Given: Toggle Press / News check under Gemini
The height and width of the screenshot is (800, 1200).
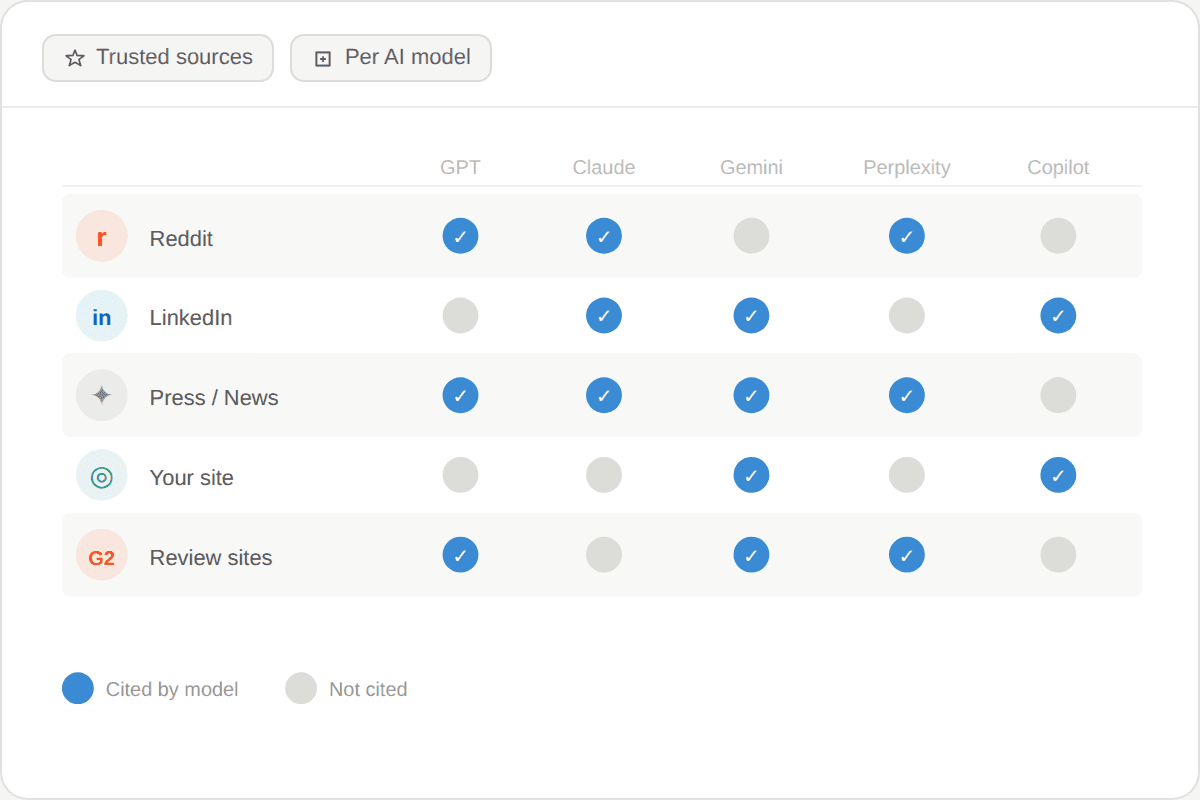Looking at the screenshot, I should [752, 395].
